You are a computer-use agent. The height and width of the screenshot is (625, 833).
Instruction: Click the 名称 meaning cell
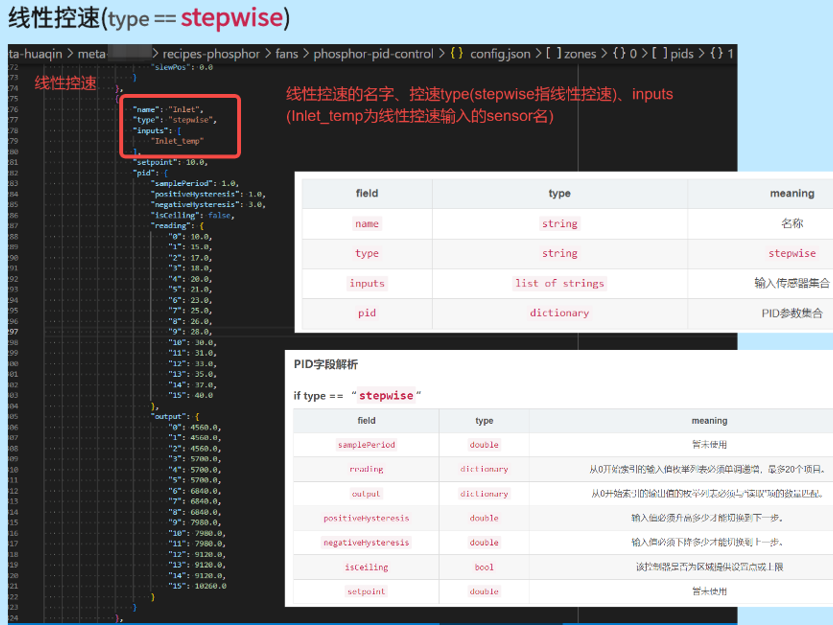coord(792,224)
